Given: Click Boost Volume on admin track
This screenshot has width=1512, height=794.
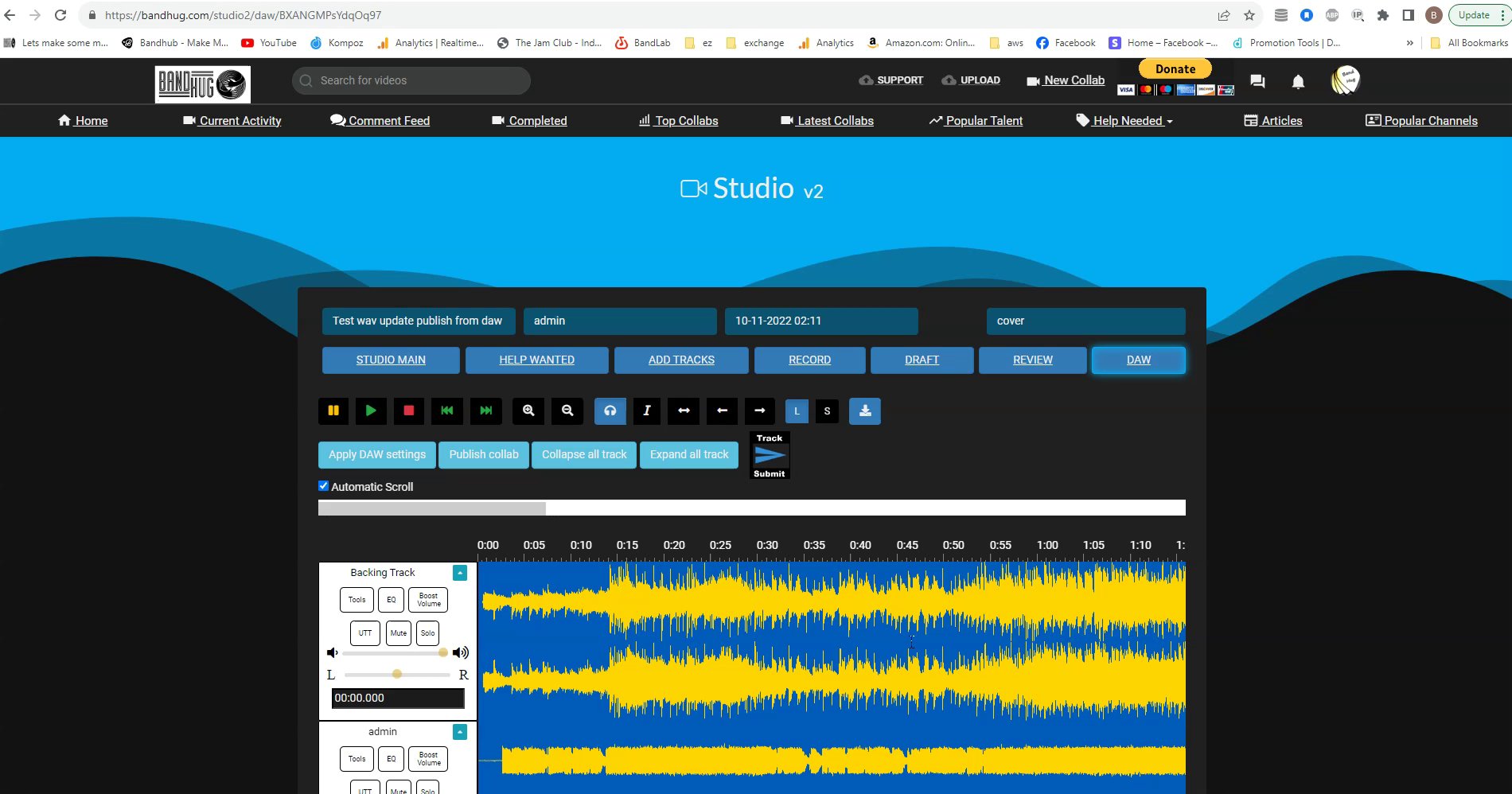Looking at the screenshot, I should (x=428, y=759).
